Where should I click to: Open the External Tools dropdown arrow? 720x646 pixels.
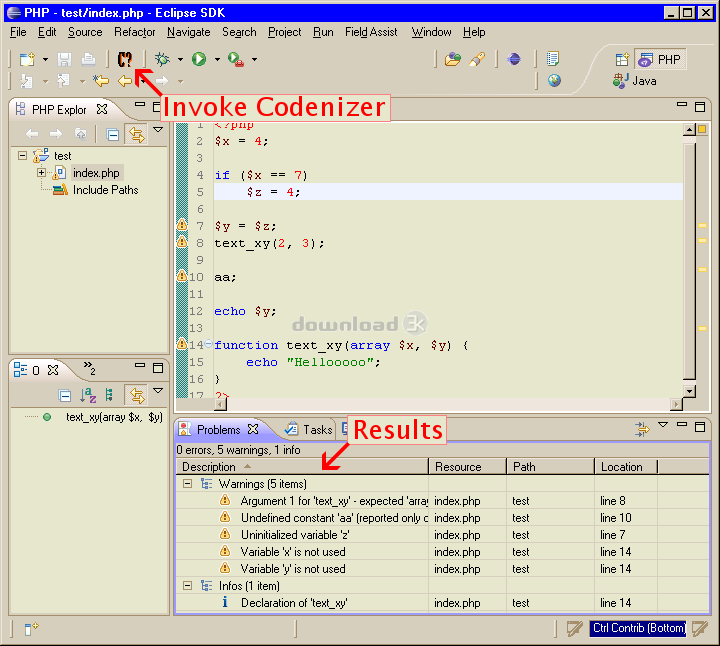[254, 59]
